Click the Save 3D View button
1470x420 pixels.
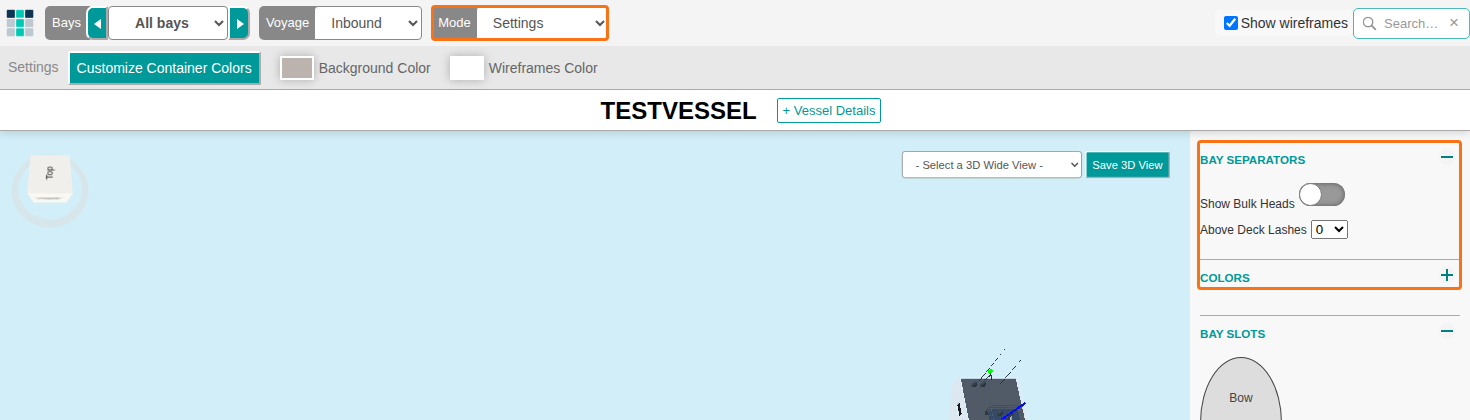tap(1128, 165)
